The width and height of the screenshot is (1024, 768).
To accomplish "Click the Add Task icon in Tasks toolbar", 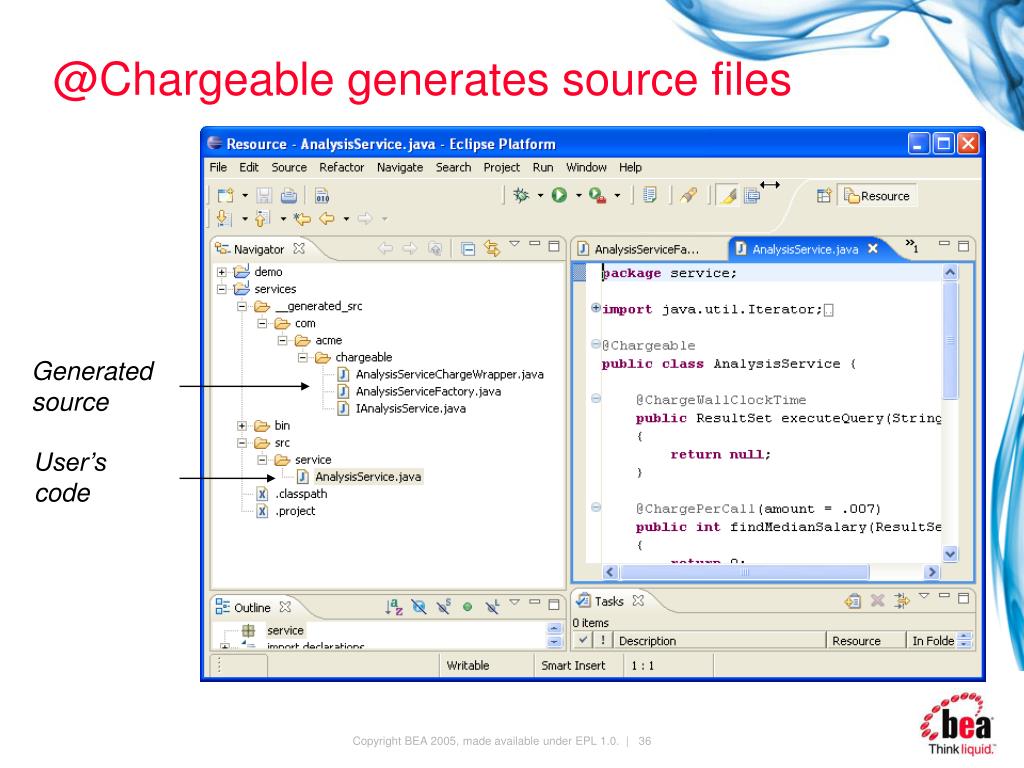I will (x=852, y=600).
